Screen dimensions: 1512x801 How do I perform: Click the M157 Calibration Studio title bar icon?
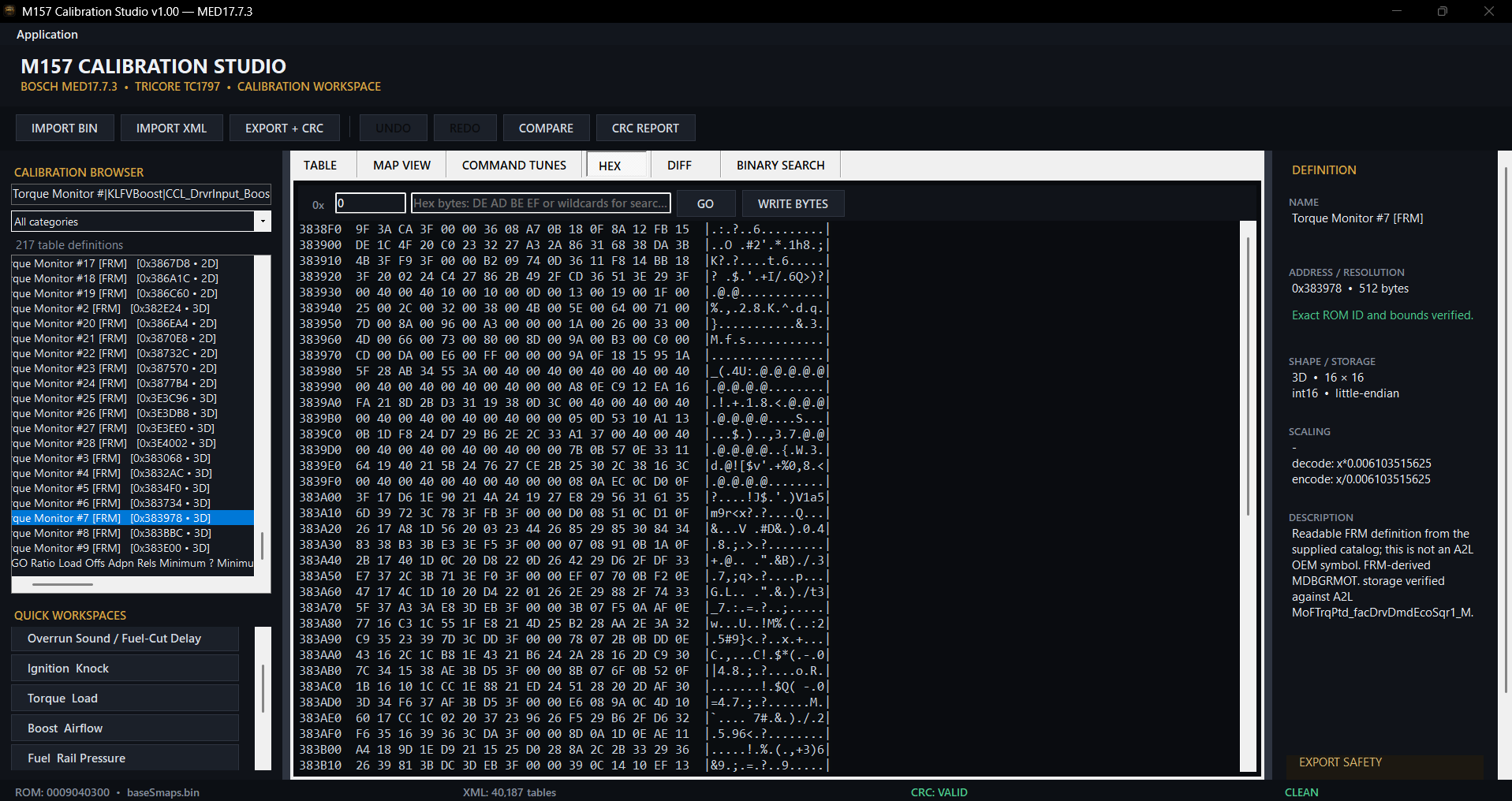click(10, 11)
